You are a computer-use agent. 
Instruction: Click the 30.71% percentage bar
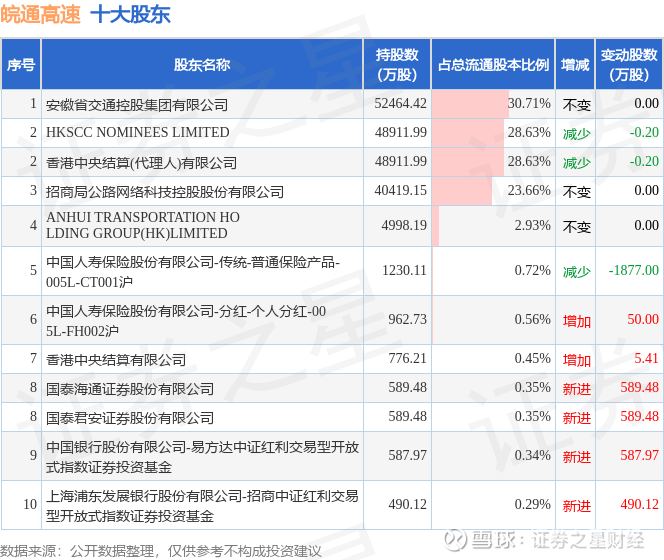(470, 104)
